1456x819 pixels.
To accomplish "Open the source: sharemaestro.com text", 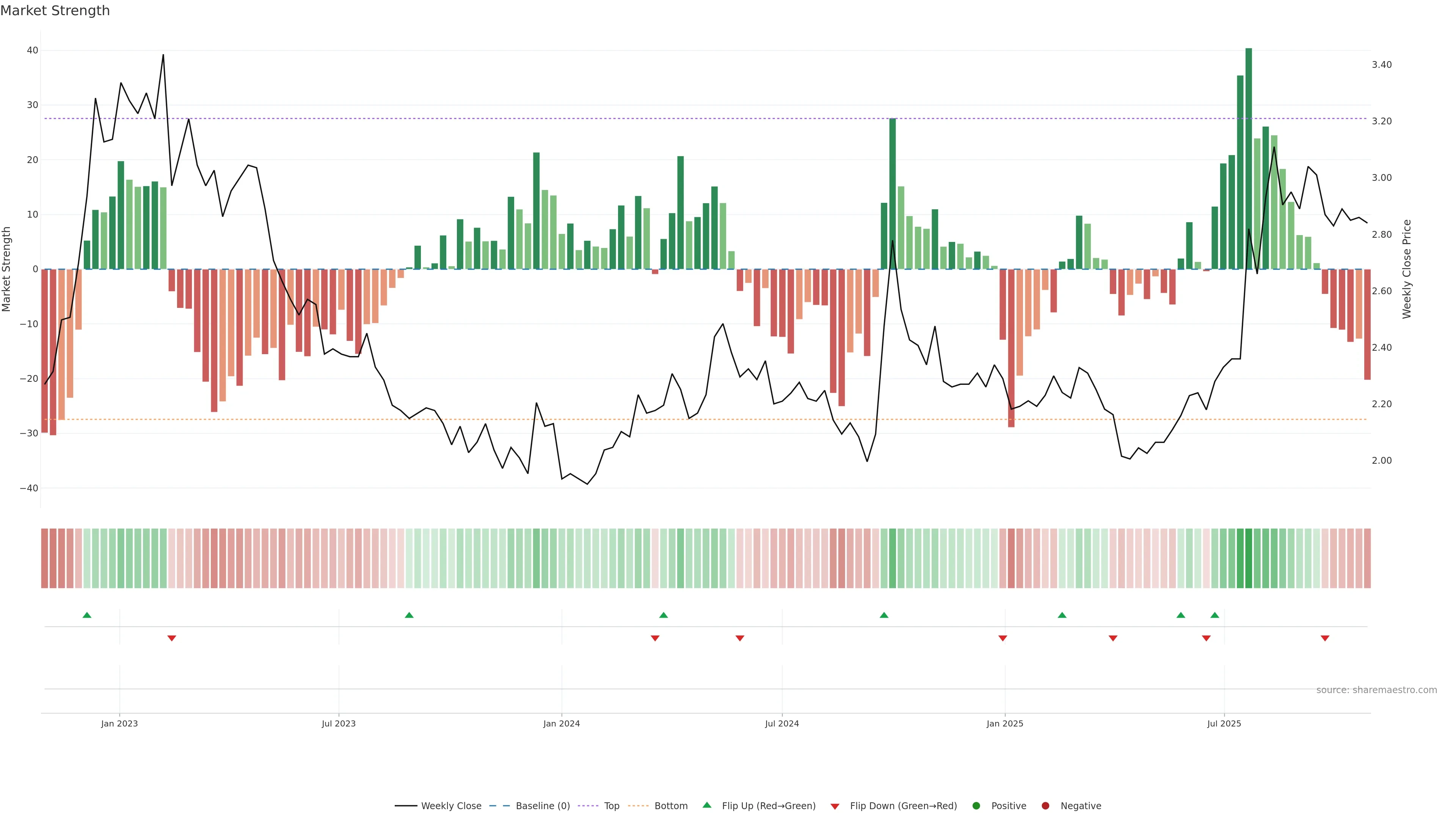I will pos(1376,690).
